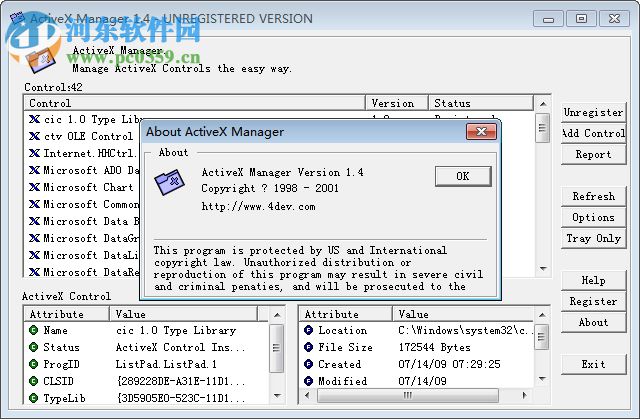Click the right file panel scroll down arrow
Screen dimensions: 640x419
[542, 379]
